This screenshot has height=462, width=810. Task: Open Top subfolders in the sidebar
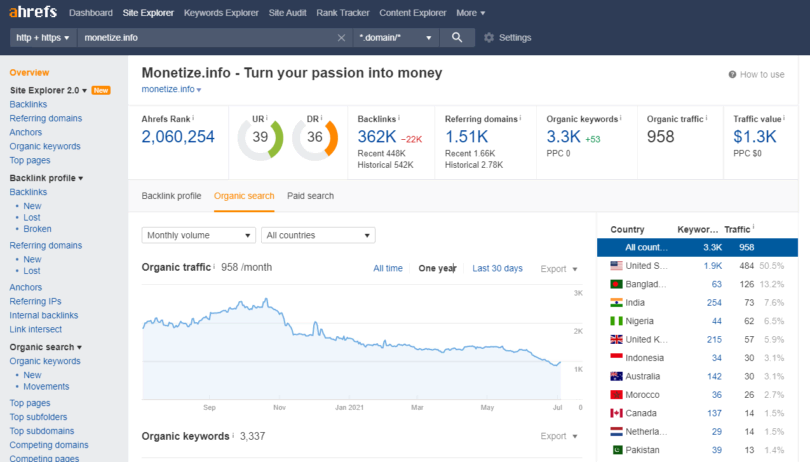38,417
